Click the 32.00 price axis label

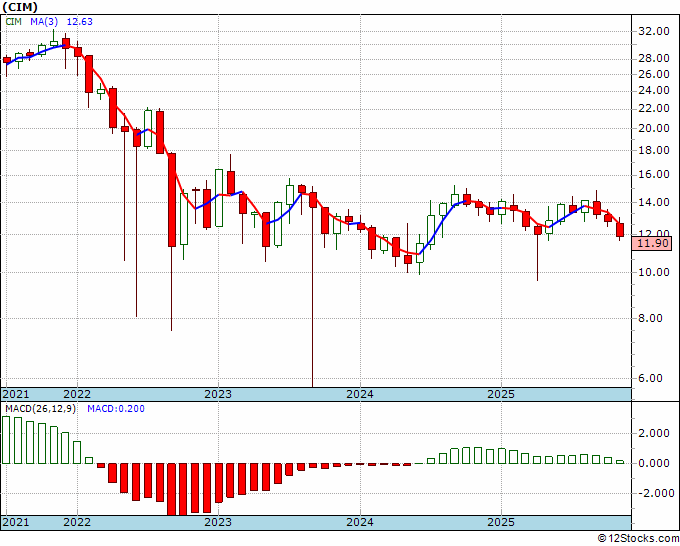coord(654,31)
